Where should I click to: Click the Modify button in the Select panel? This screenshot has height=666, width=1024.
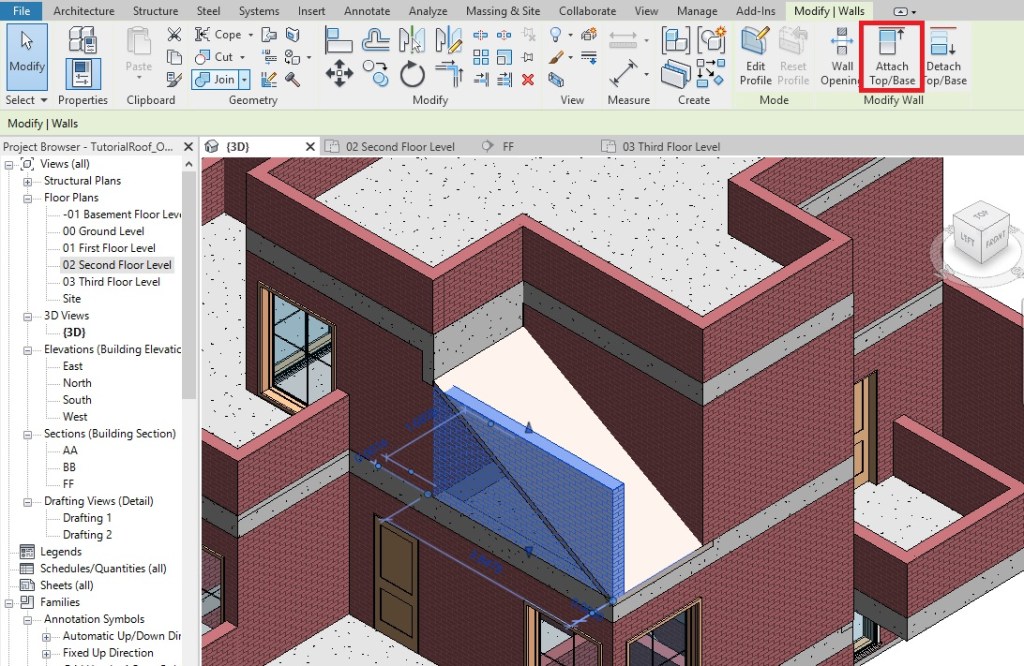tap(27, 55)
